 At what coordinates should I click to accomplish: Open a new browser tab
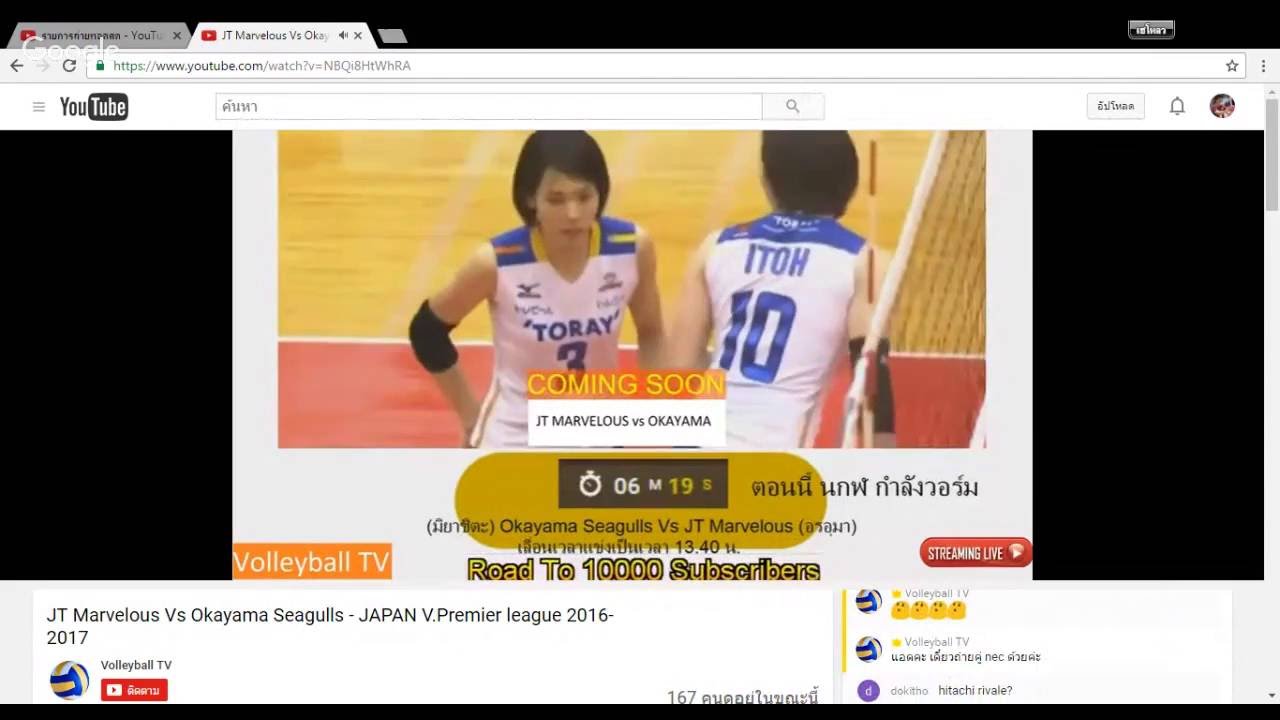[392, 36]
